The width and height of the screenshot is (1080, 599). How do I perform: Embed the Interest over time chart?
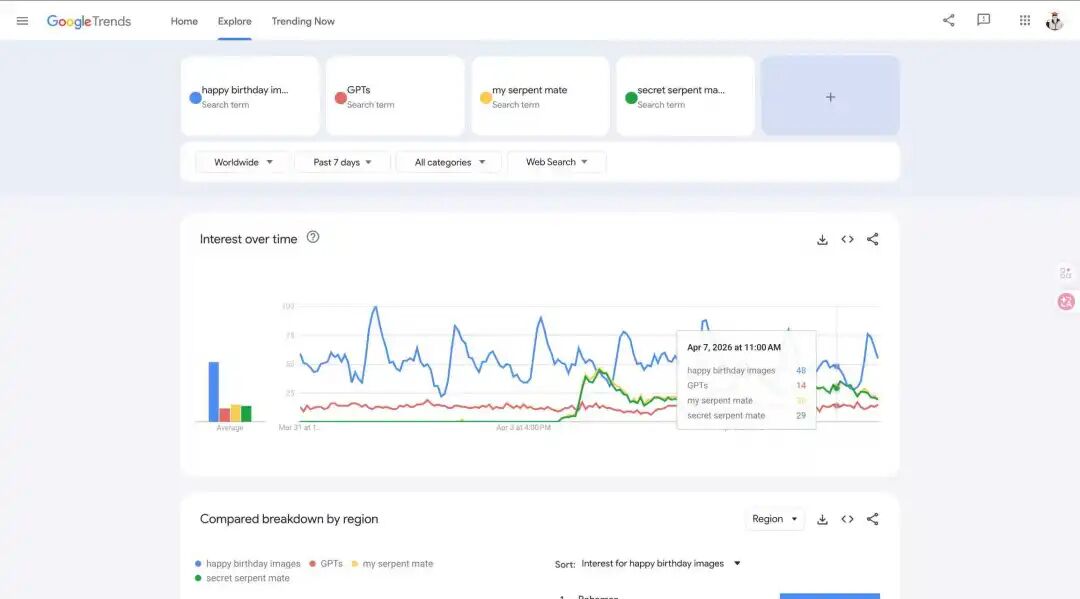(847, 240)
